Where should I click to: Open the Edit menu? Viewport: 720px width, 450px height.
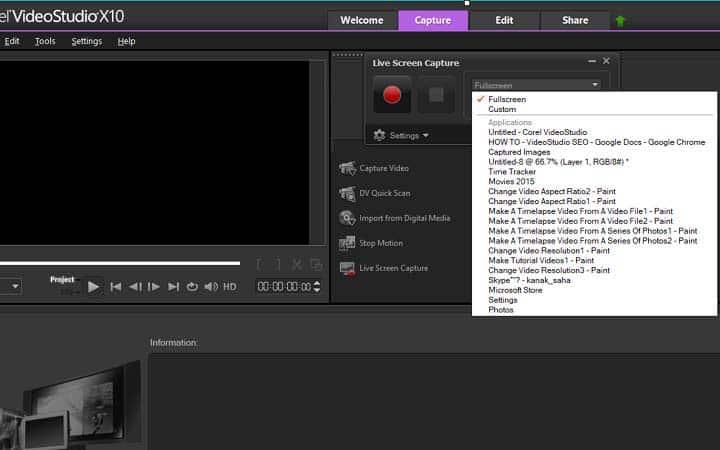[11, 41]
